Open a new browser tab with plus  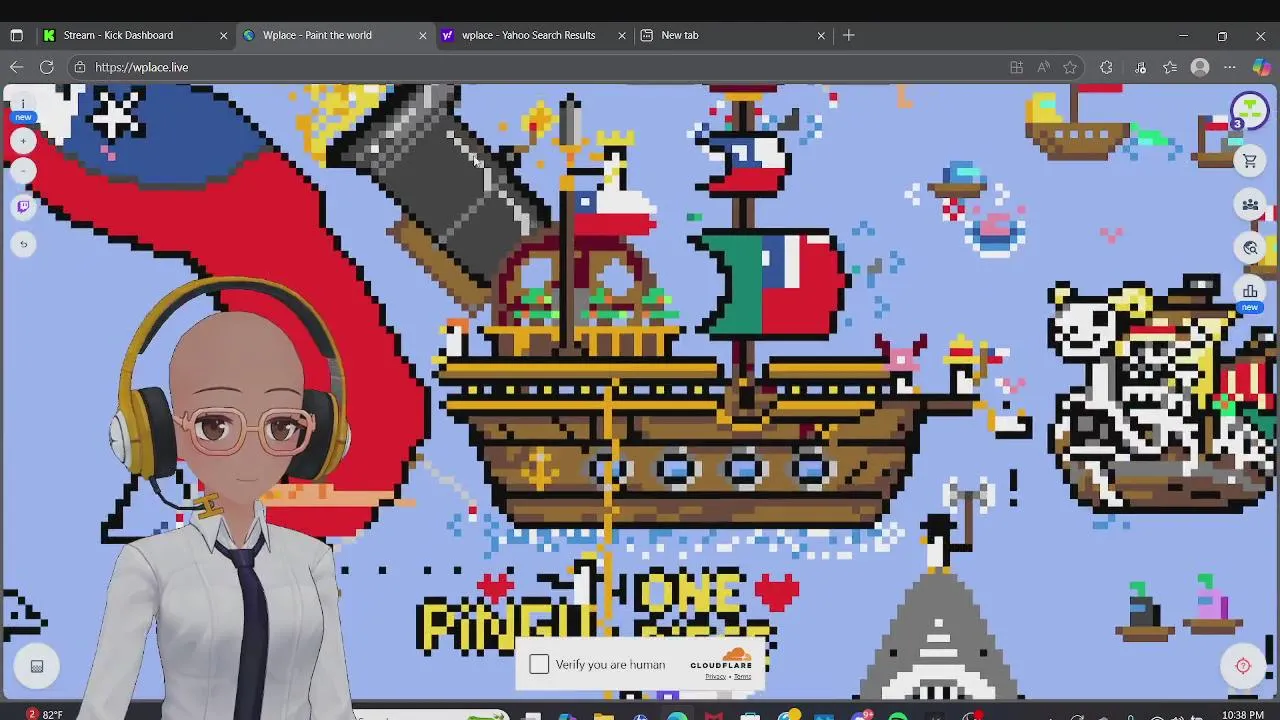pos(849,35)
